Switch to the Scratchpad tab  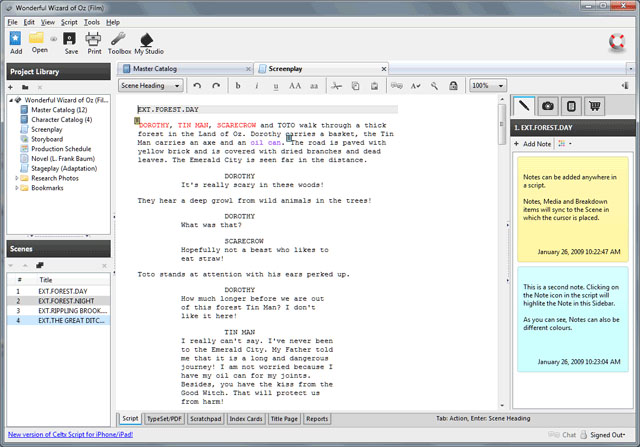pos(205,419)
